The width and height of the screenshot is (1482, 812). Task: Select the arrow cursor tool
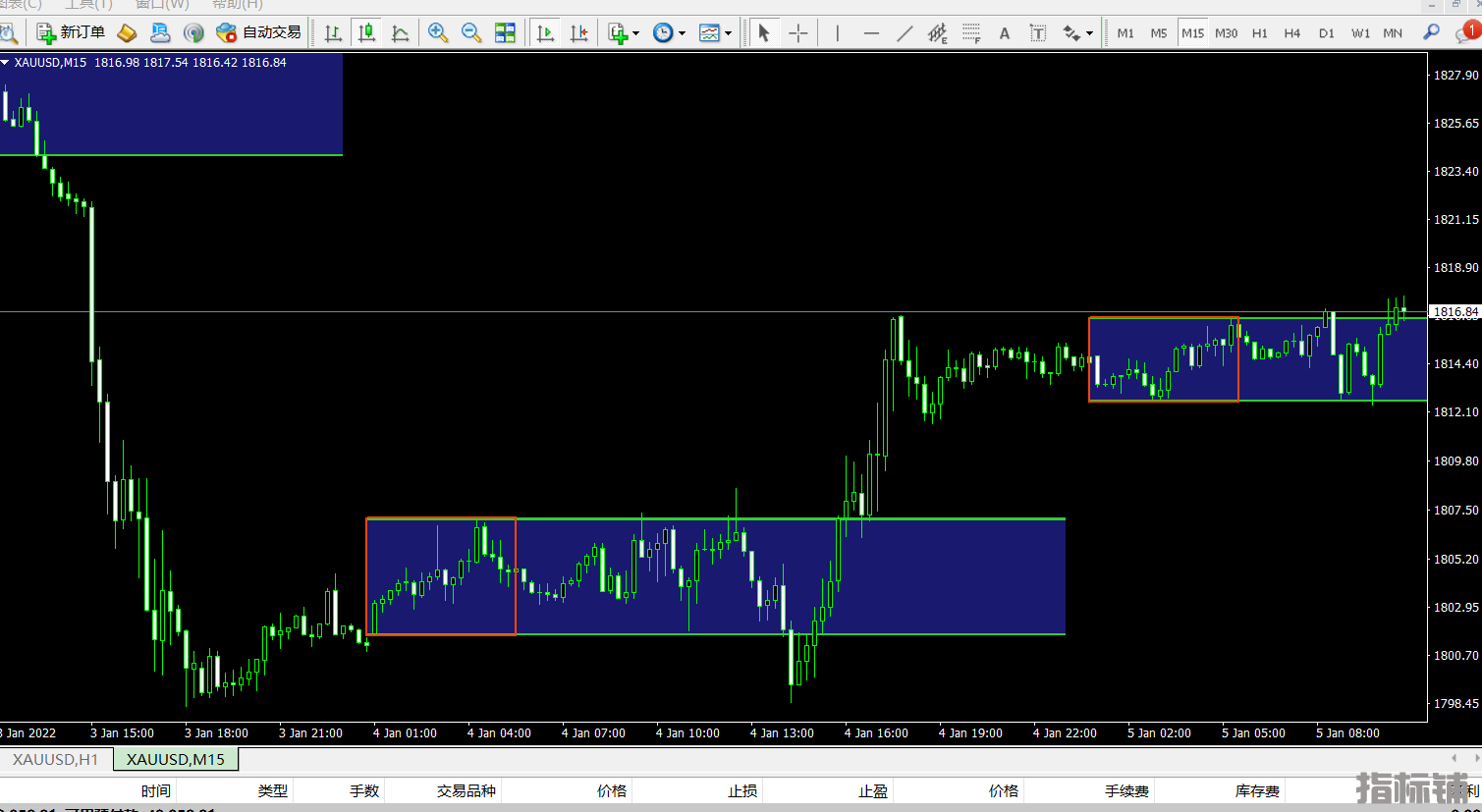pyautogui.click(x=764, y=32)
